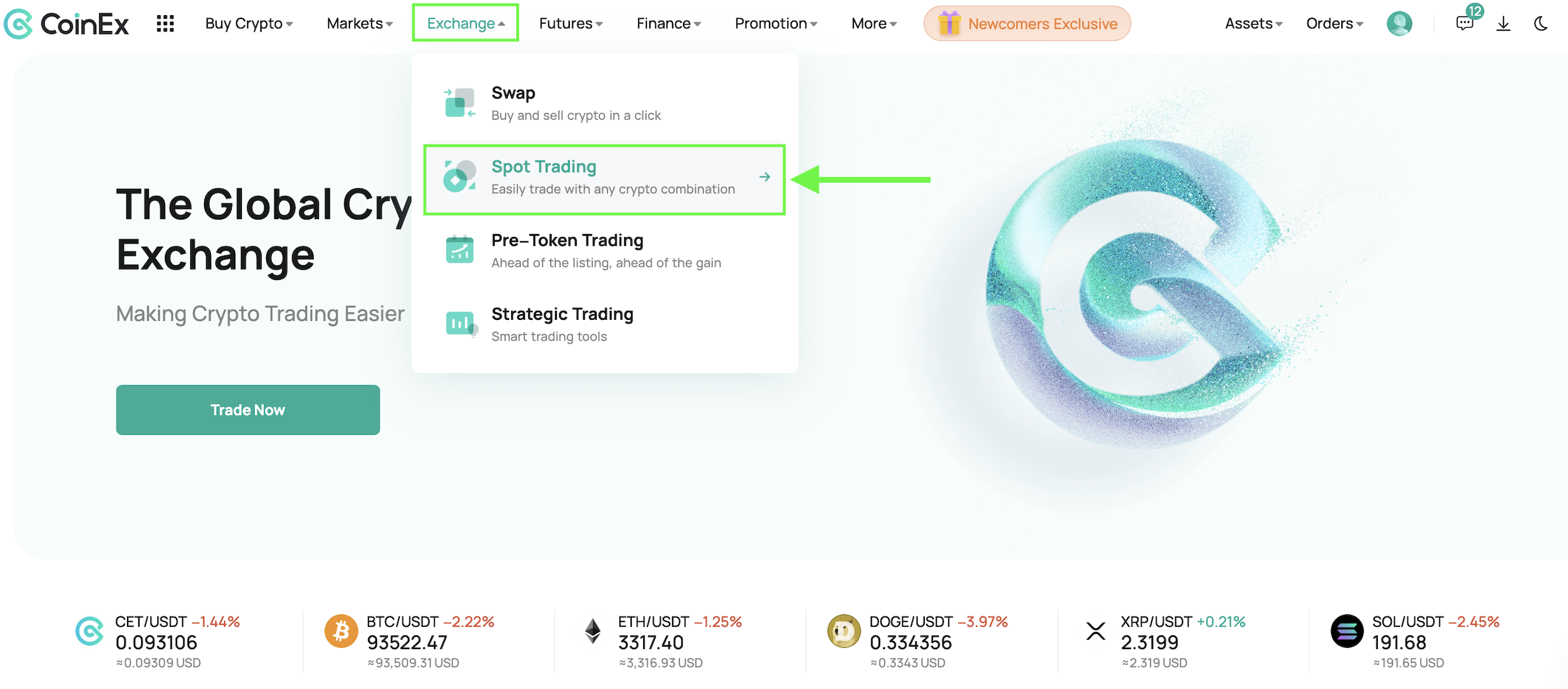Click the download app icon
The height and width of the screenshot is (689, 1568).
coord(1504,24)
